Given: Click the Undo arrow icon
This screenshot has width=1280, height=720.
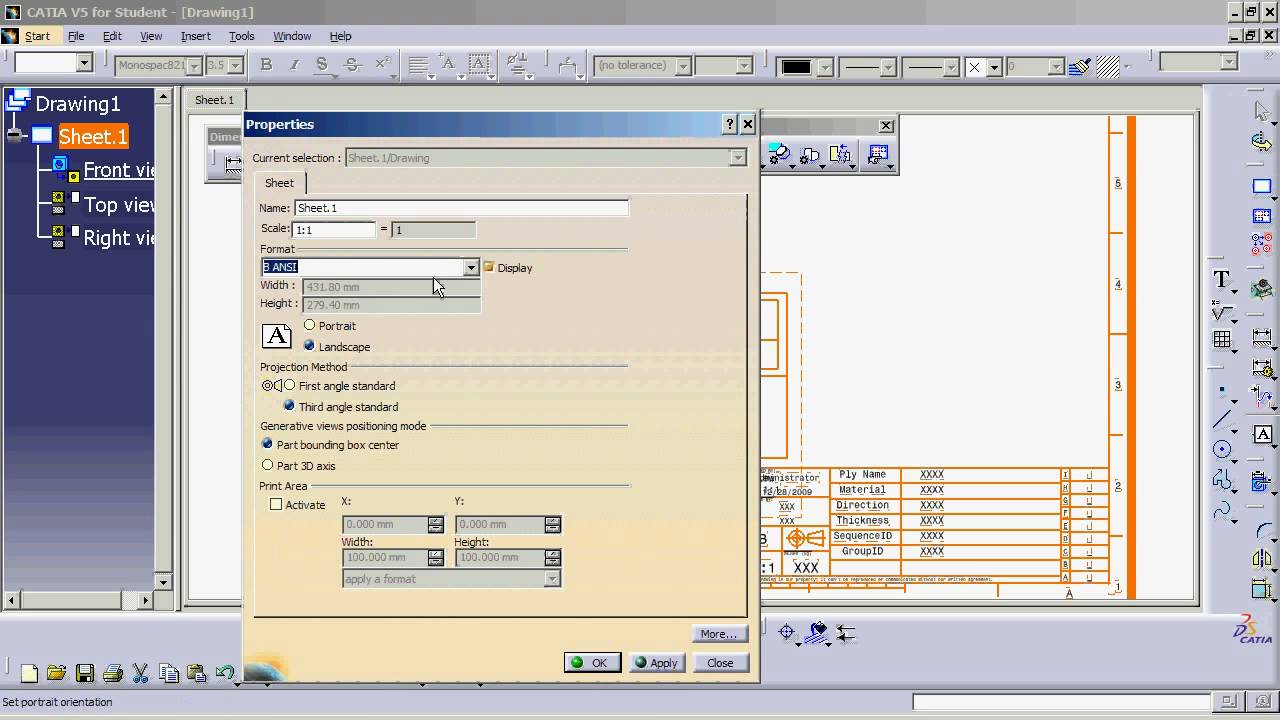Looking at the screenshot, I should 225,673.
